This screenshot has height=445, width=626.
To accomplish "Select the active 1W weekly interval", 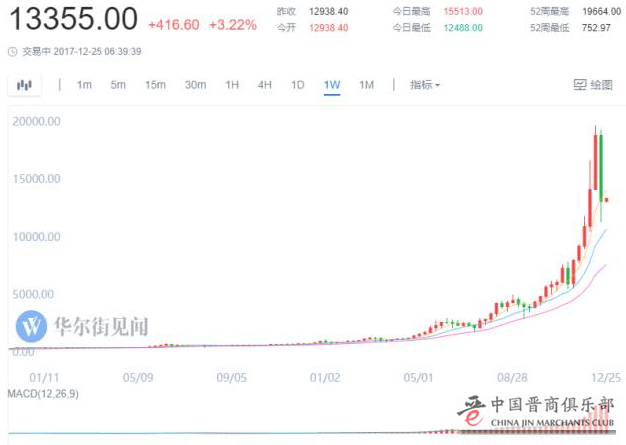I will 331,85.
